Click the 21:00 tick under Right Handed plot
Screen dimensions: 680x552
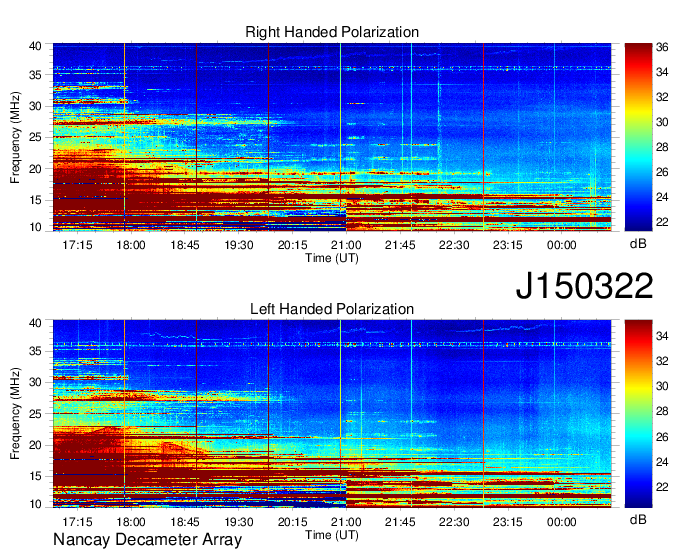(346, 245)
